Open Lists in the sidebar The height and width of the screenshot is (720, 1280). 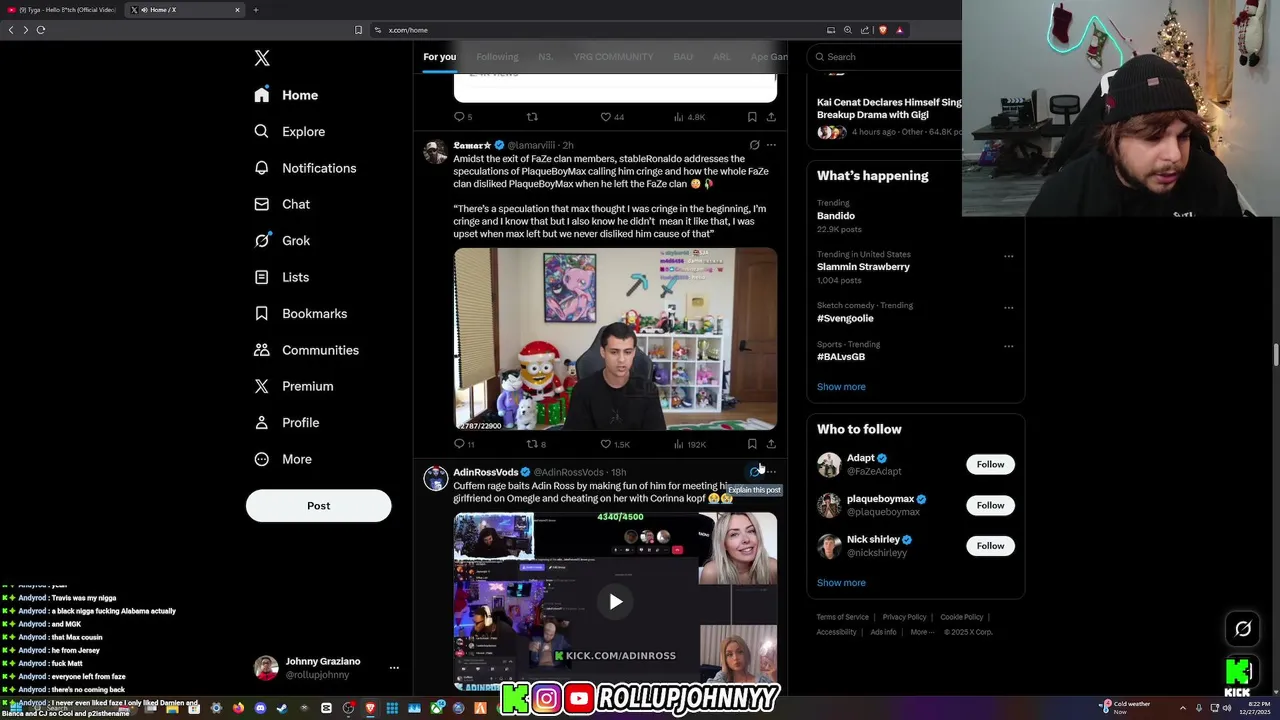(281, 277)
